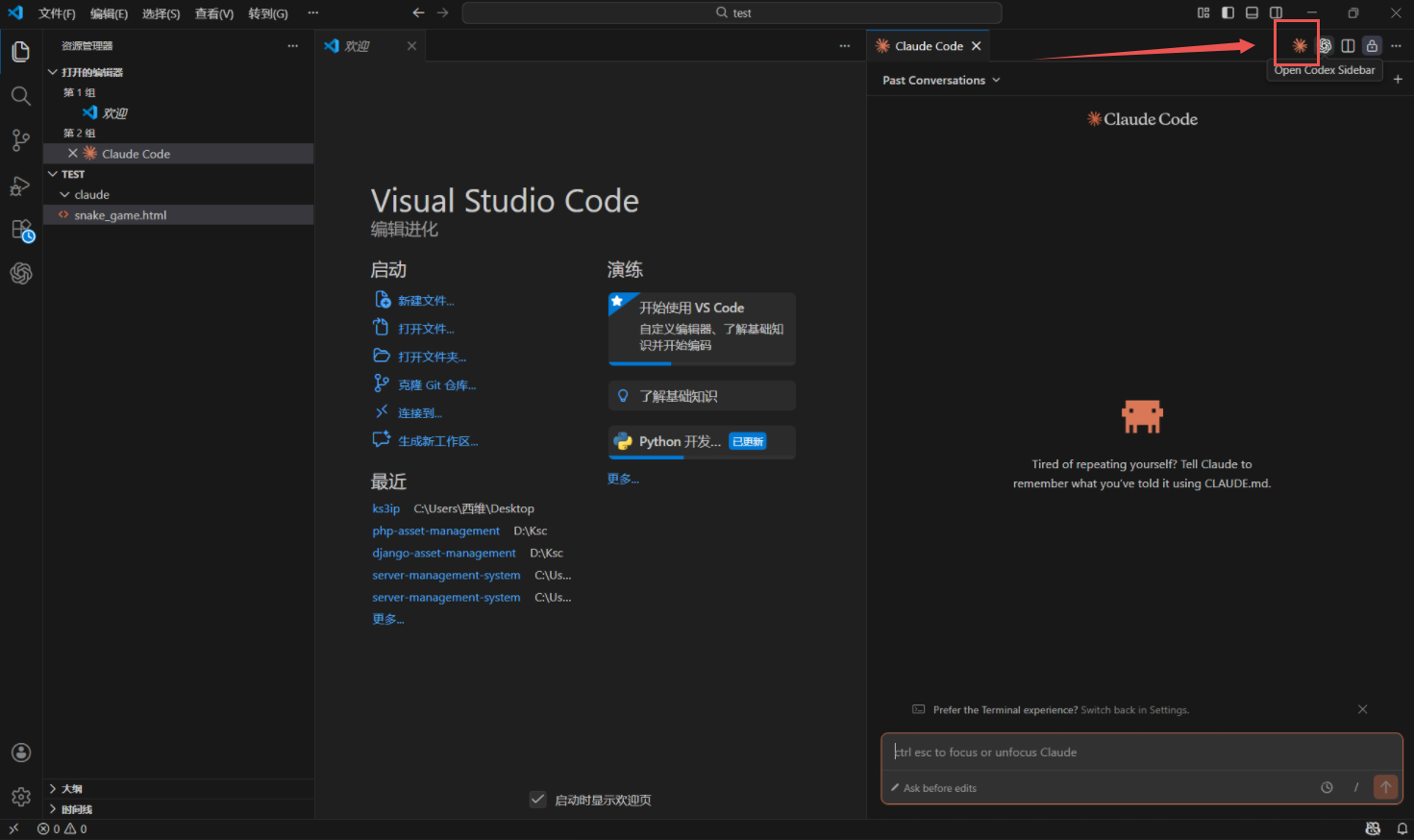
Task: Click the Claude Code icon in editor toolbar
Action: coord(1300,46)
